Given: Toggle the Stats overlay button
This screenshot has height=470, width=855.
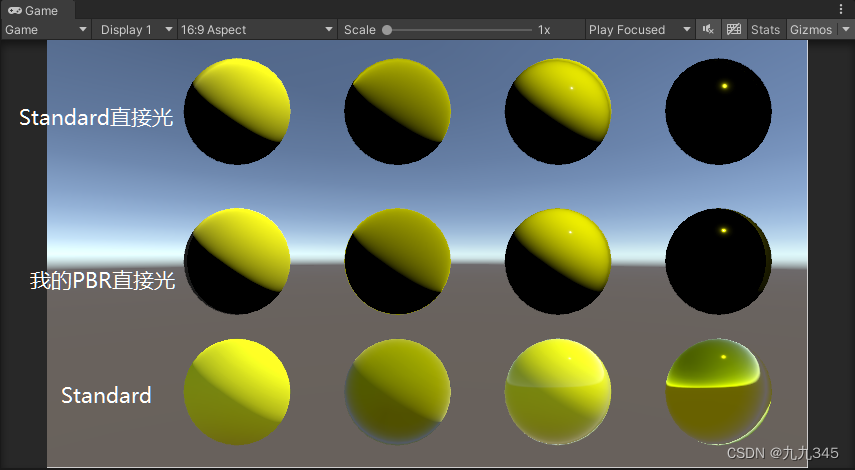Looking at the screenshot, I should point(766,29).
